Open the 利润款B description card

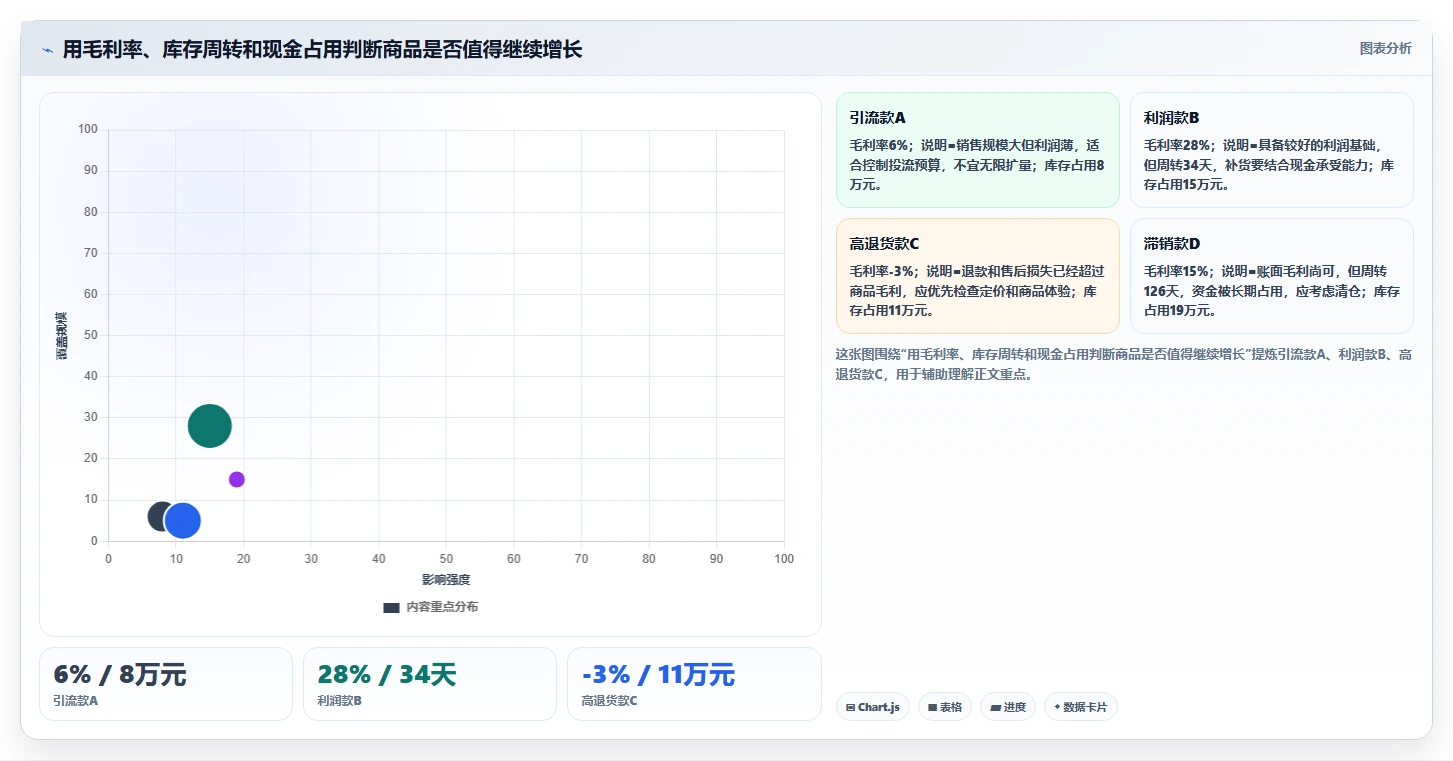(x=1272, y=150)
